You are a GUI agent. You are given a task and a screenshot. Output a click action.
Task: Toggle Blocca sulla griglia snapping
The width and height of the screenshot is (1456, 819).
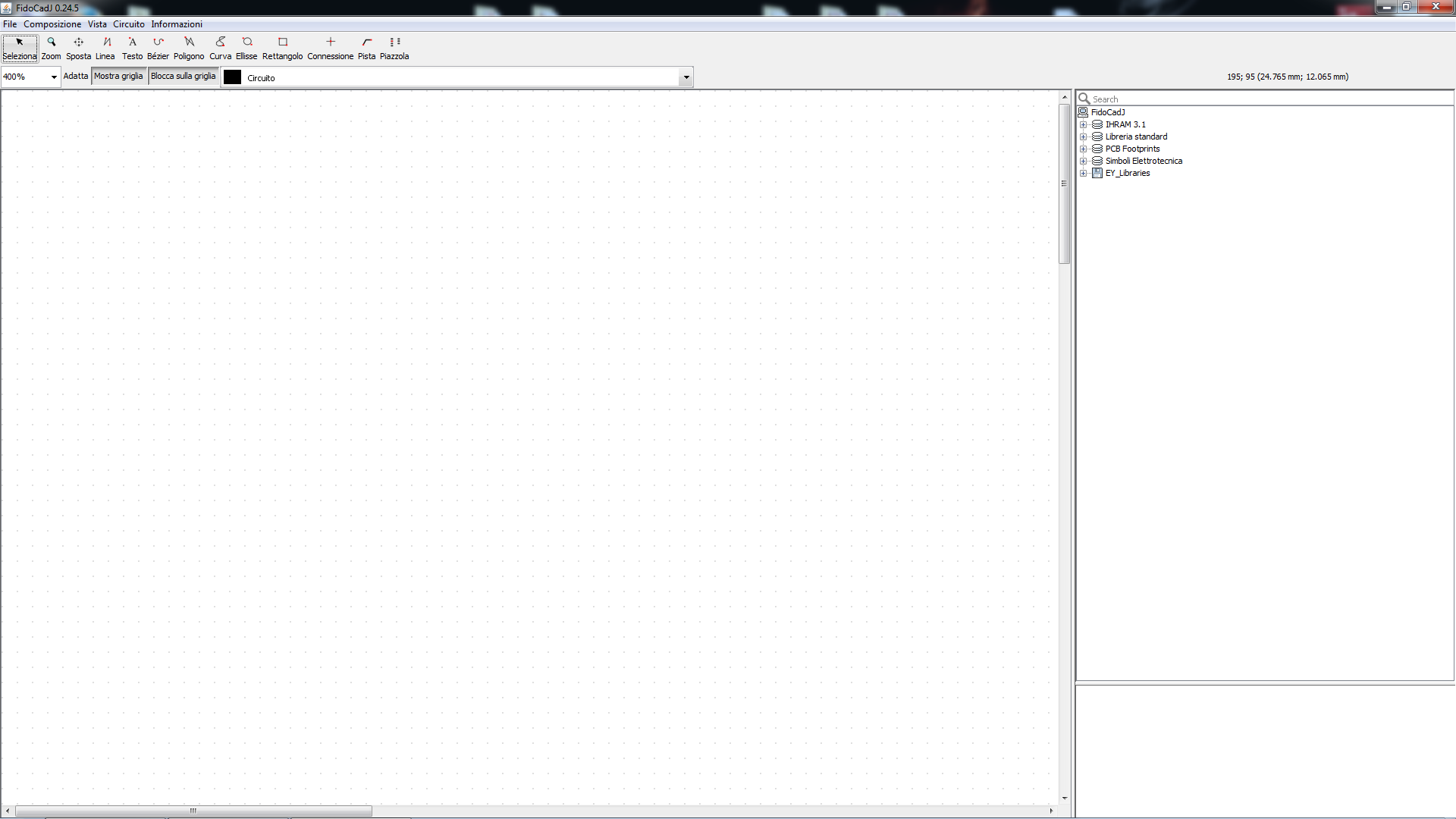click(183, 76)
